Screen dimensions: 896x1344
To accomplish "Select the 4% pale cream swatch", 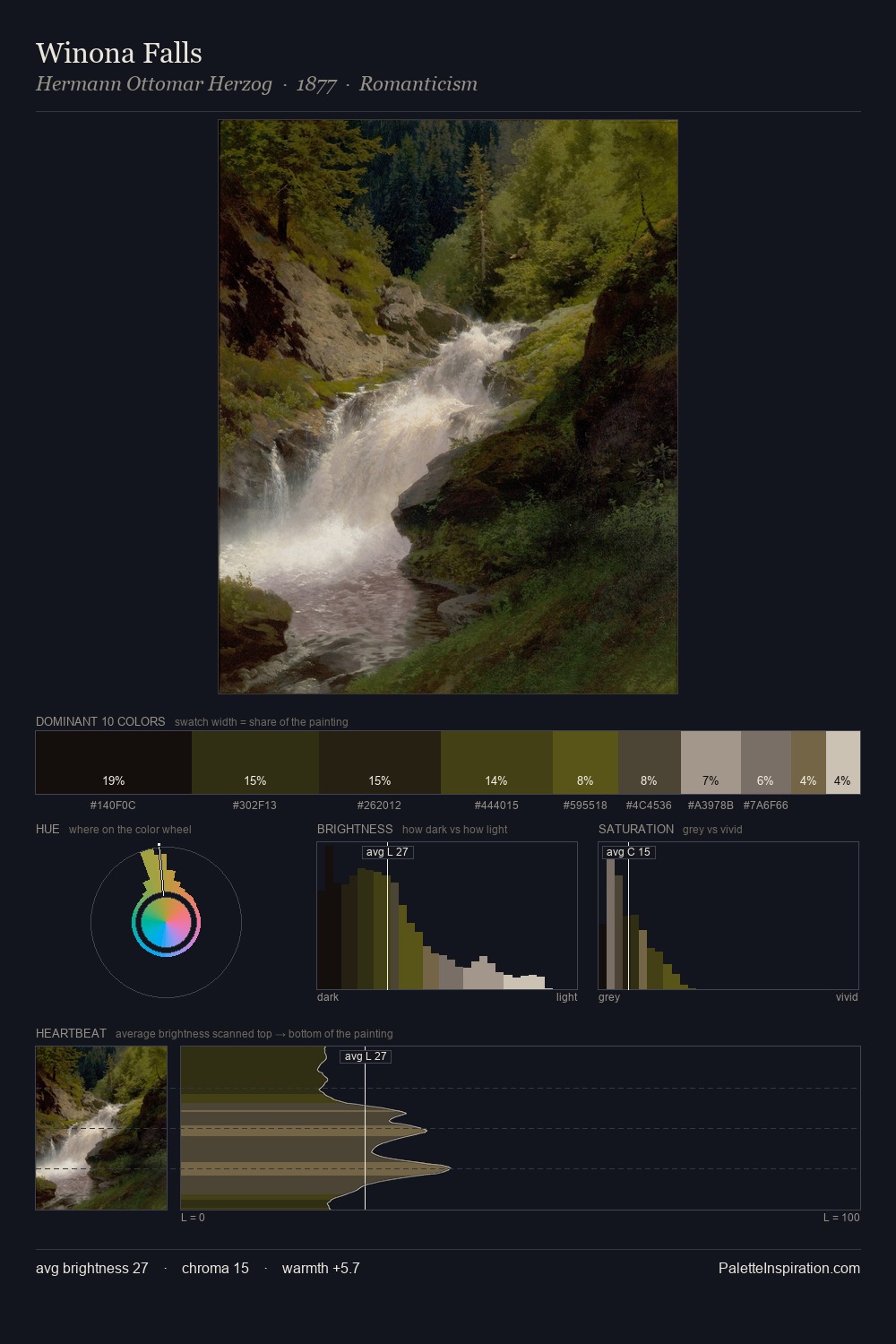I will (842, 762).
